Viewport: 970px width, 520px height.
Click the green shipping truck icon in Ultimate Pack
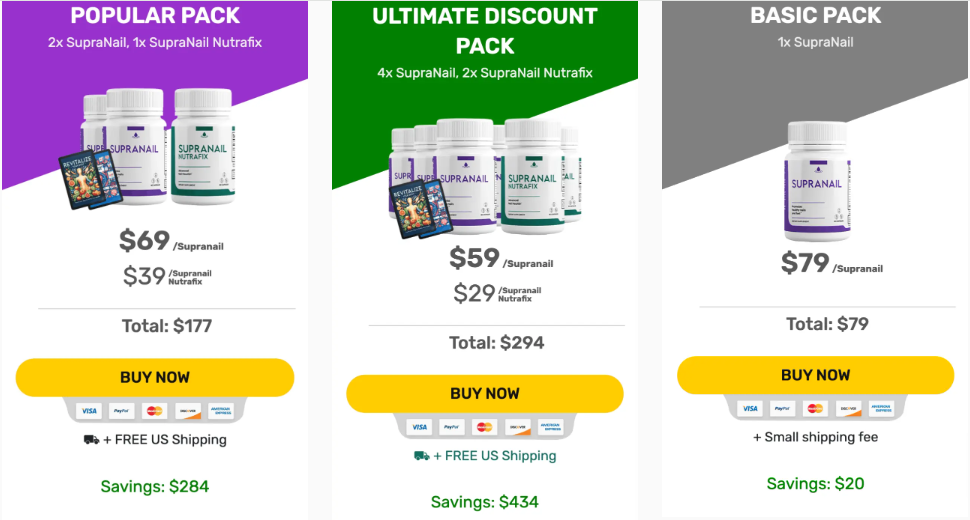click(421, 456)
